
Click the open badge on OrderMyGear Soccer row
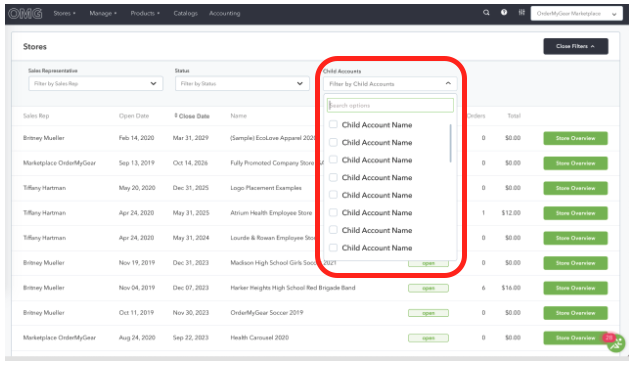pos(428,313)
